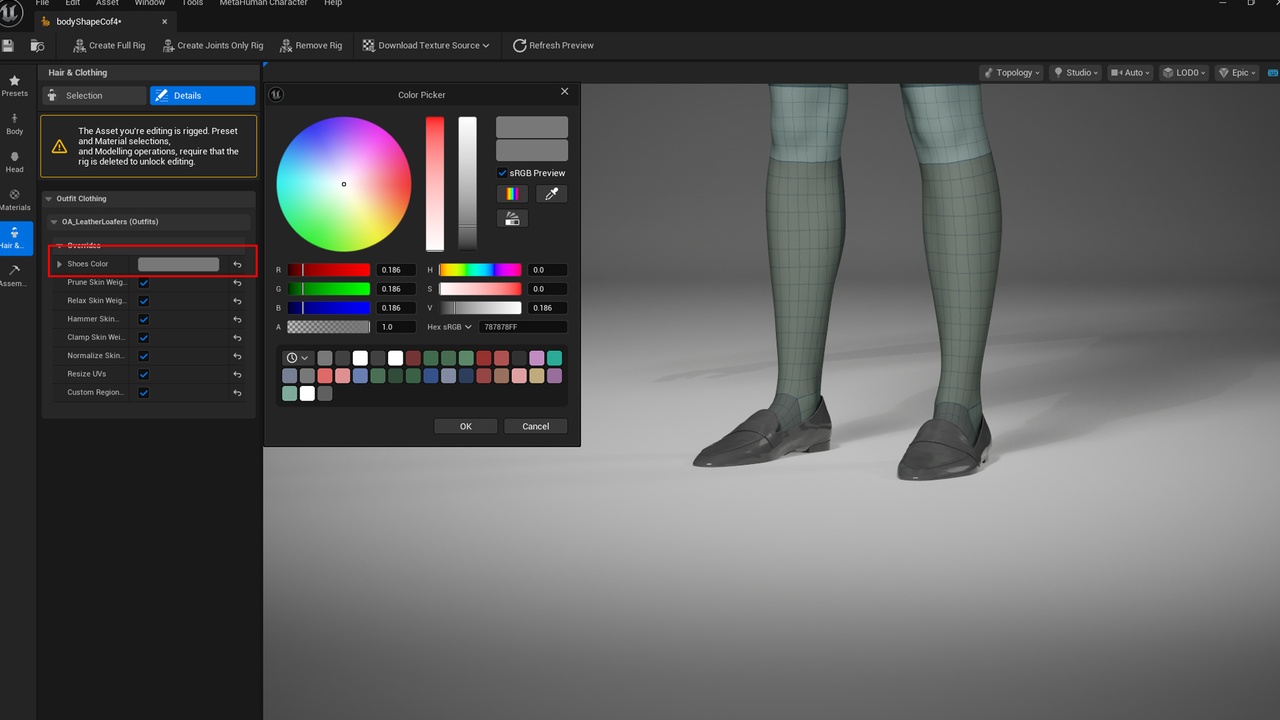Screen dimensions: 1280x720
Task: Click Create Full Rig toolbar button
Action: (x=109, y=45)
